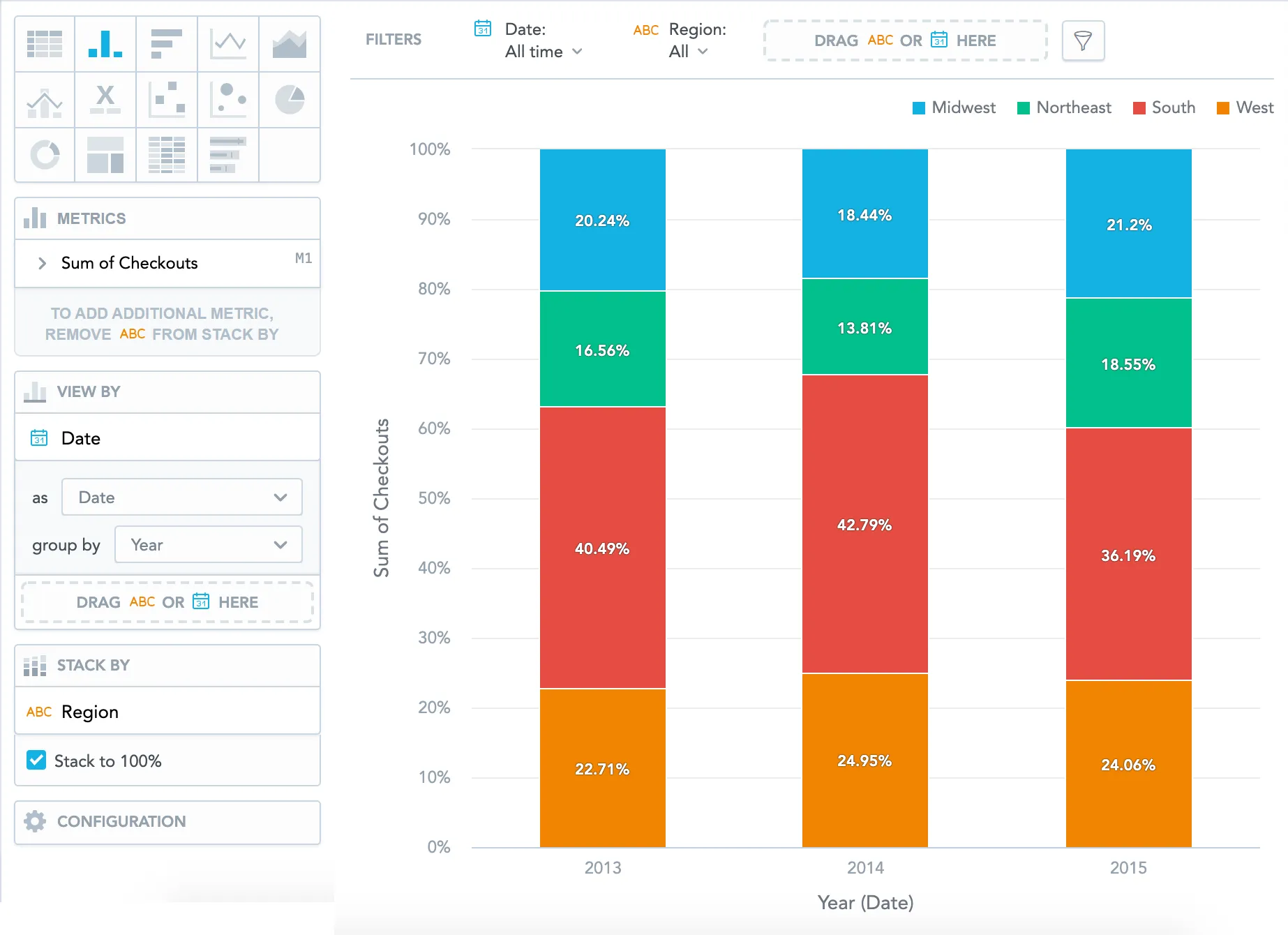The width and height of the screenshot is (1288, 935).
Task: Pick the Area chart visualization
Action: (x=290, y=44)
